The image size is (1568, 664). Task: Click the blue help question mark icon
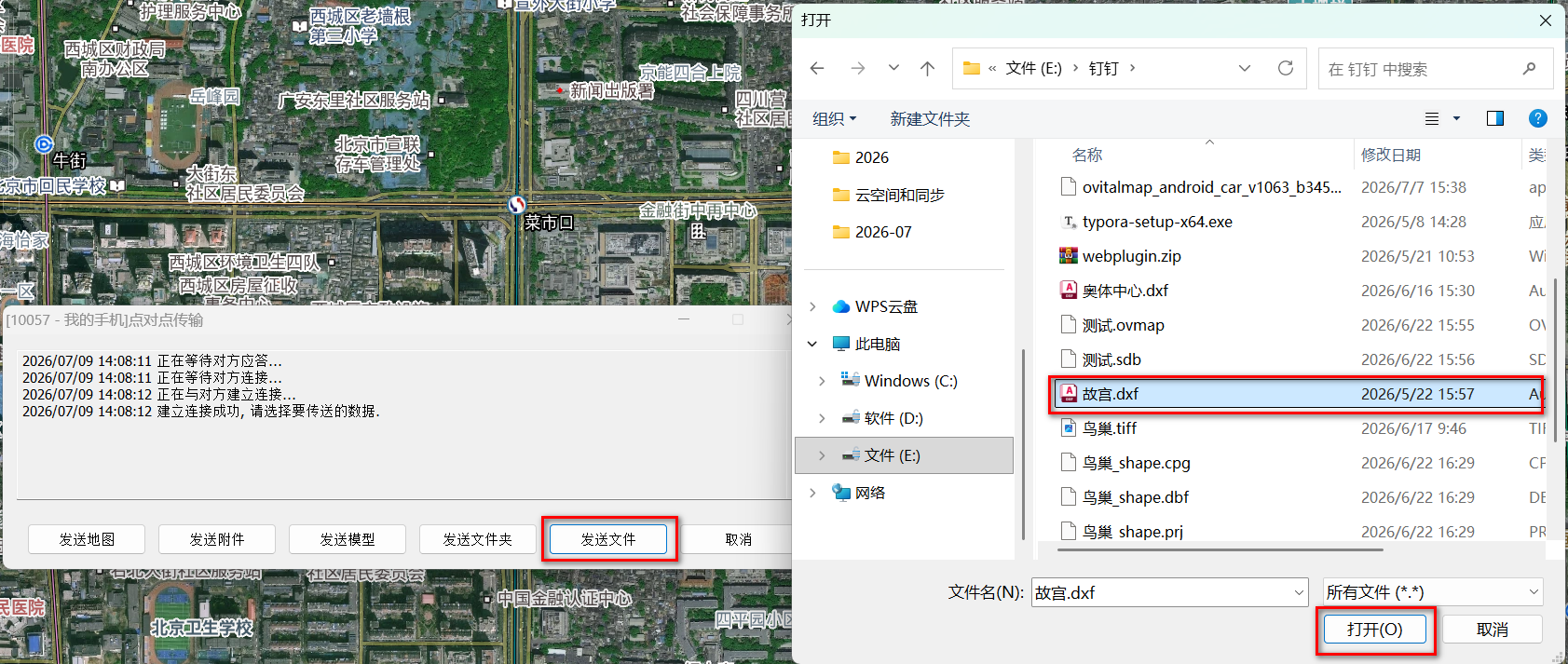pyautogui.click(x=1538, y=118)
